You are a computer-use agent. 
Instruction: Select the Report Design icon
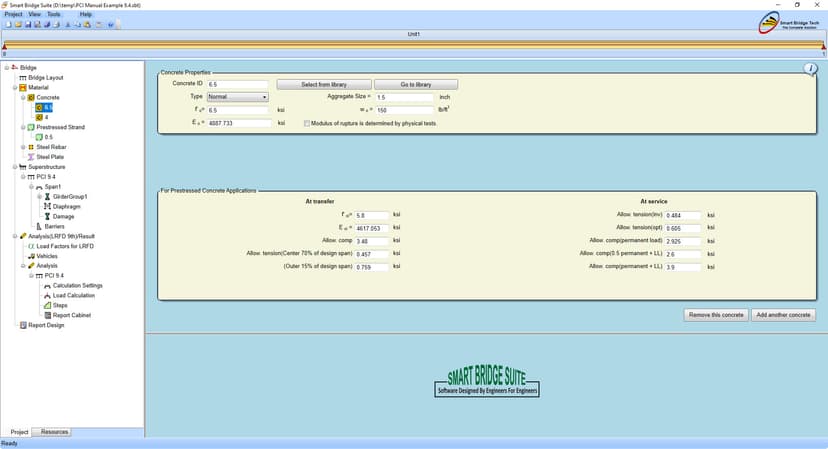coord(23,325)
